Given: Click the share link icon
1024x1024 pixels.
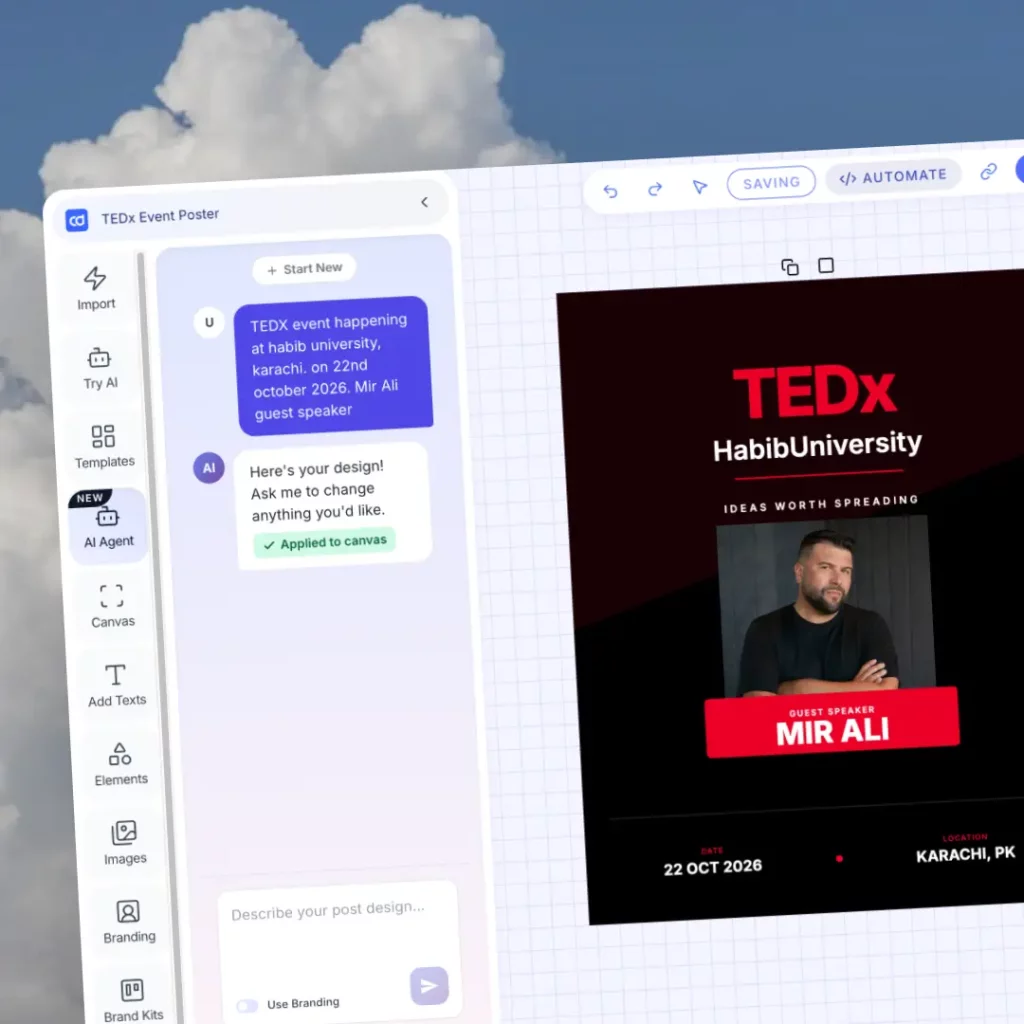Looking at the screenshot, I should (989, 172).
